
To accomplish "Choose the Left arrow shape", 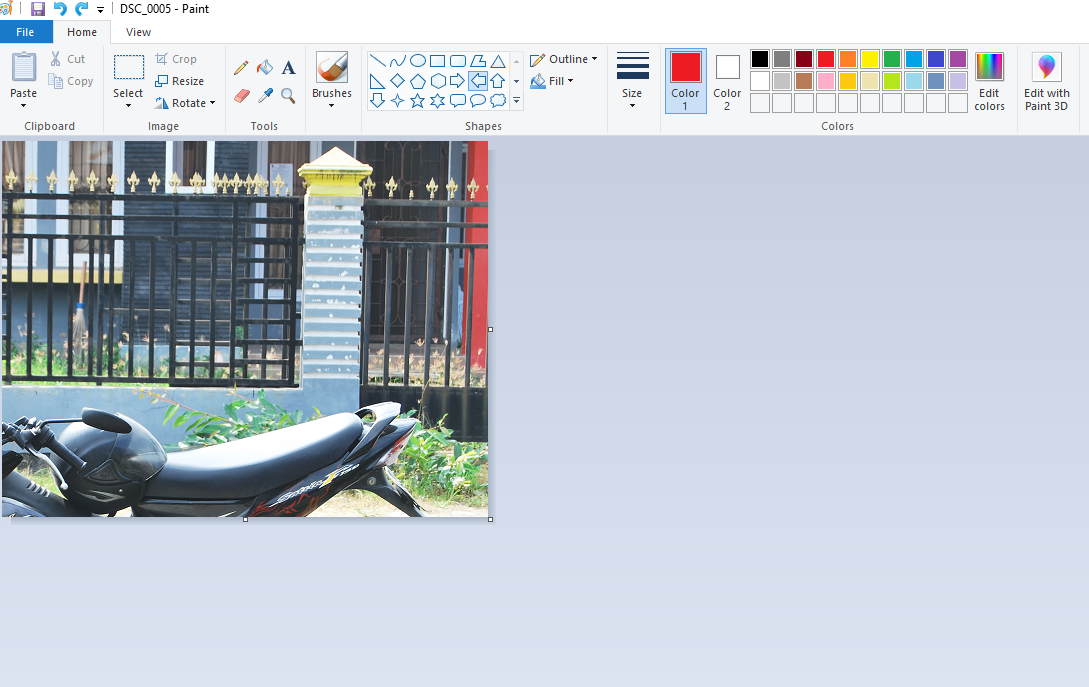I will 478,81.
